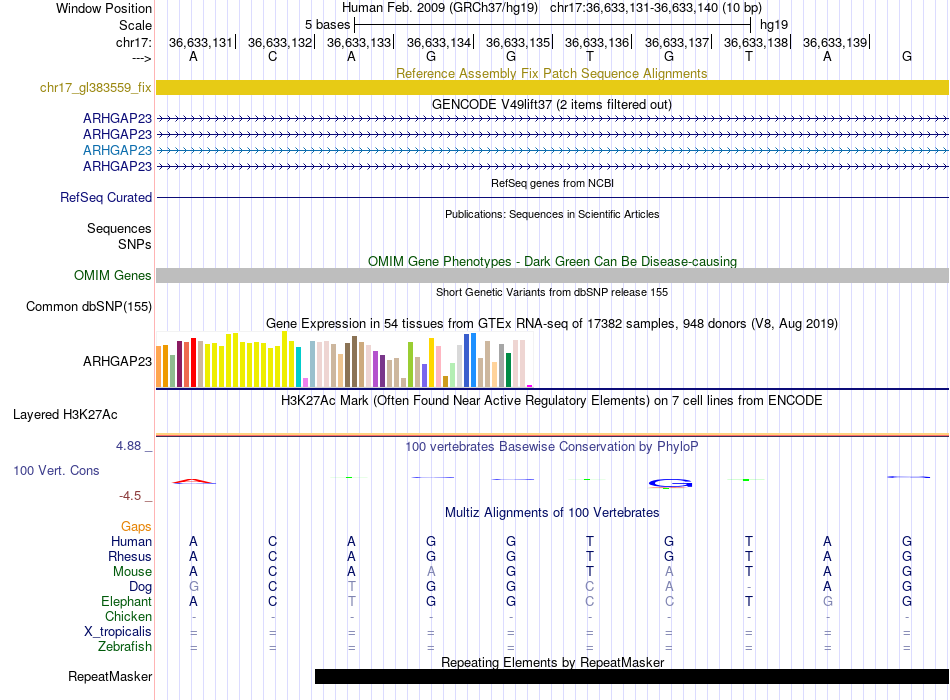Click the Human species row label
The image size is (950, 700).
[x=131, y=541]
